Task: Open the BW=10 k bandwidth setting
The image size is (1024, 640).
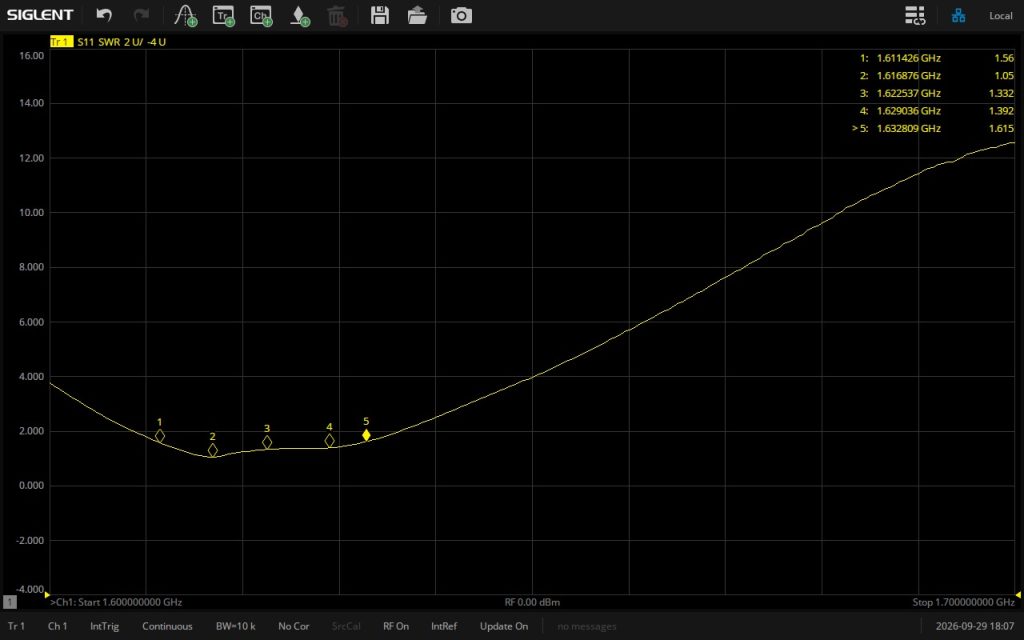Action: coord(236,626)
